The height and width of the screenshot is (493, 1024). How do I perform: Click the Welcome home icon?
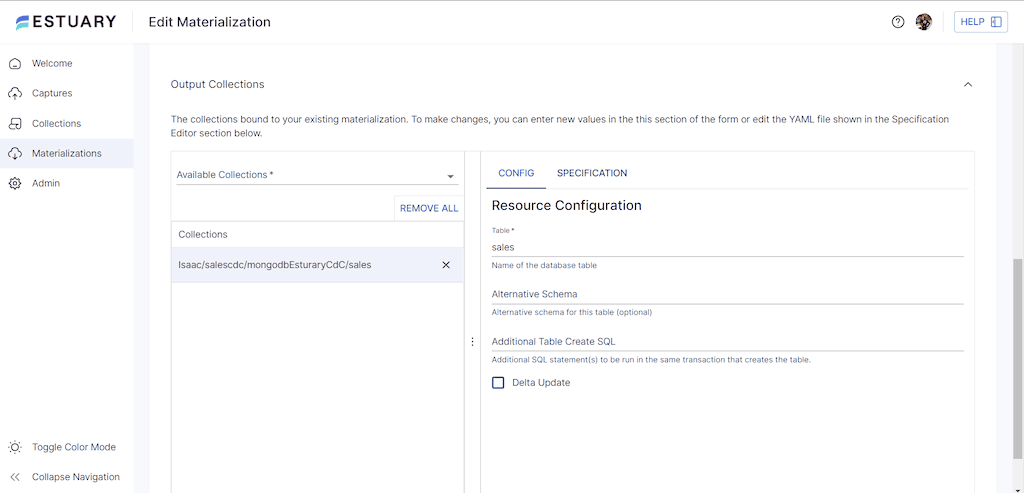click(14, 63)
